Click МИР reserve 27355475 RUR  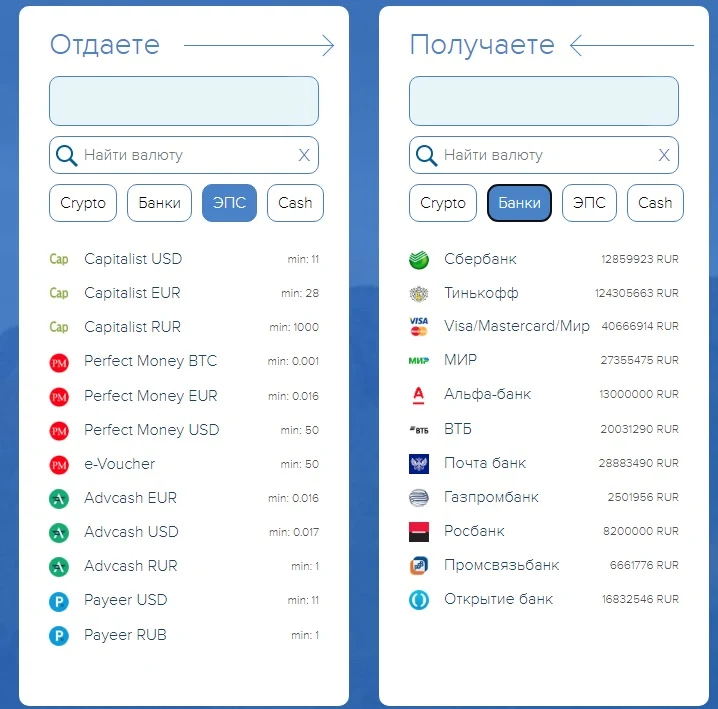(639, 360)
